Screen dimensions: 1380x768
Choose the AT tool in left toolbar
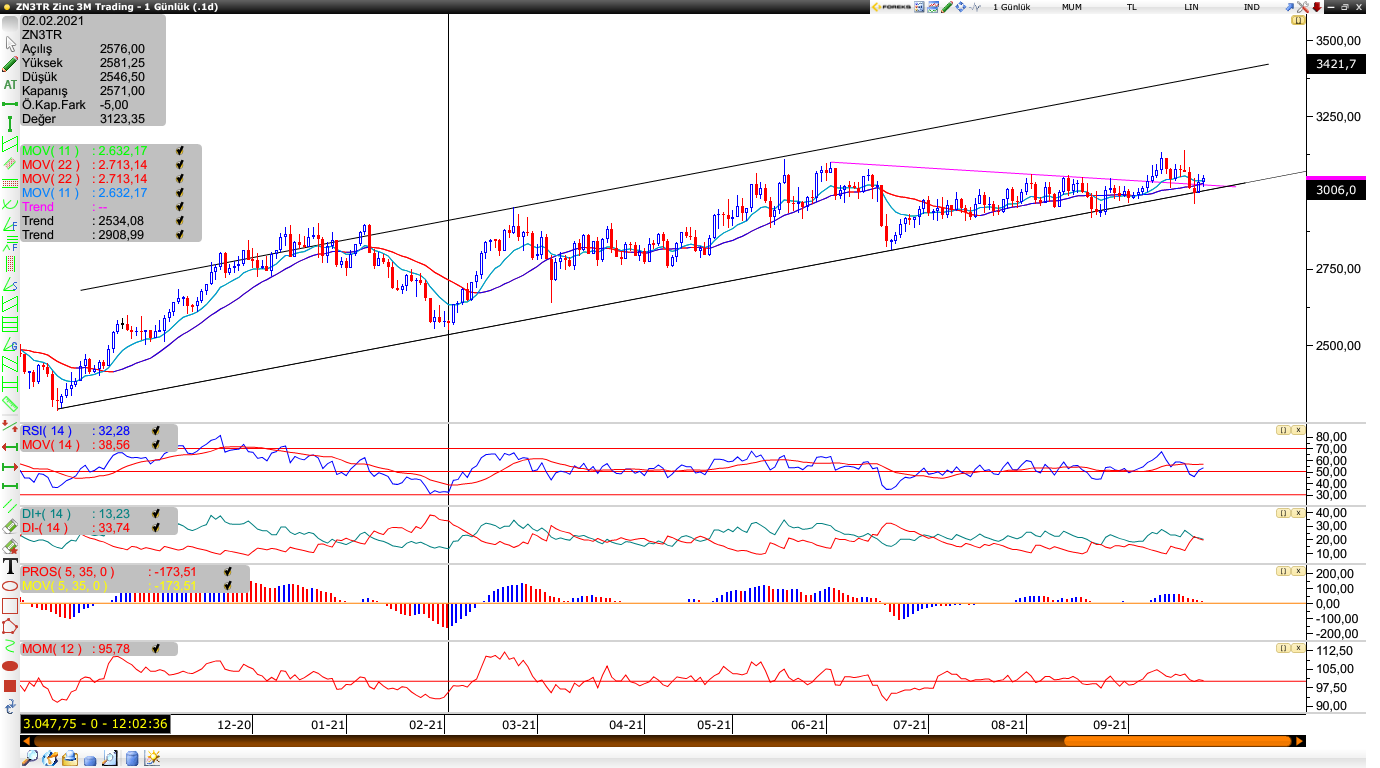coord(10,84)
